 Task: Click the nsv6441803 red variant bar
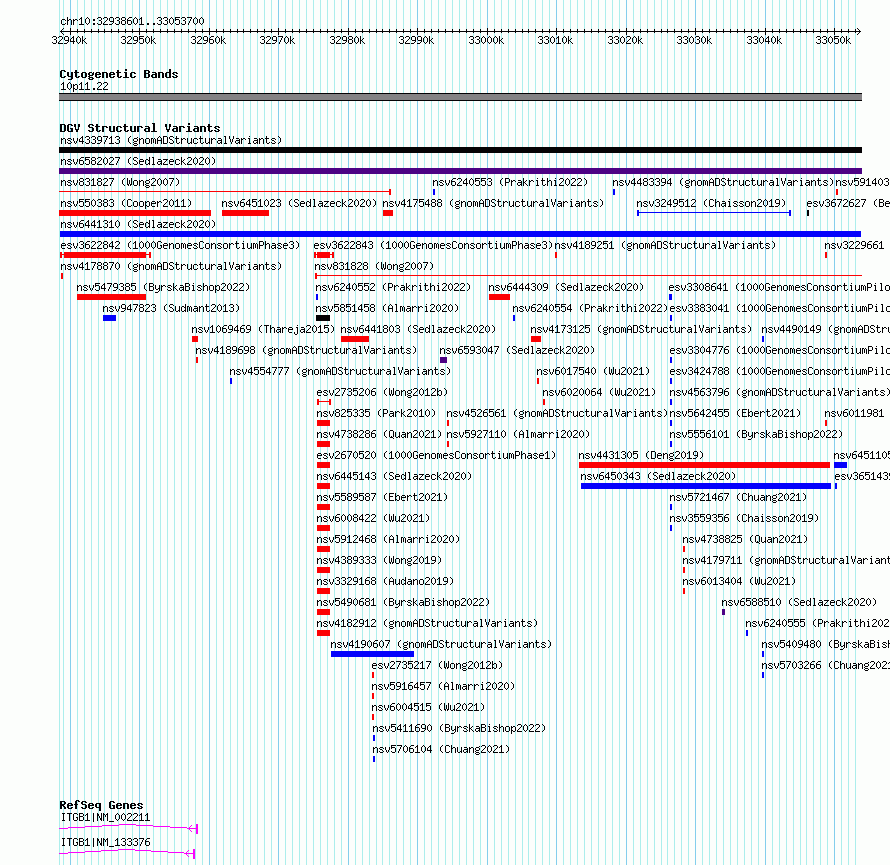click(x=355, y=339)
